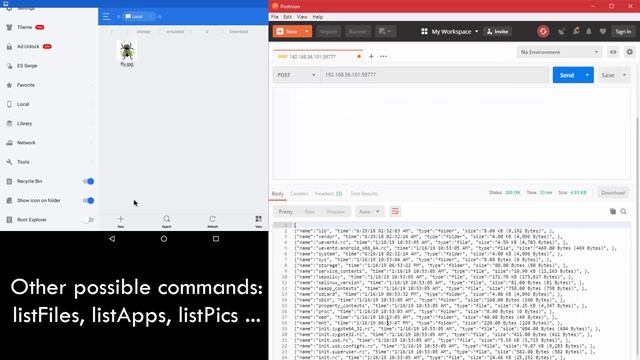The width and height of the screenshot is (640, 360).
Task: Tap the Android home button
Action: point(164,239)
